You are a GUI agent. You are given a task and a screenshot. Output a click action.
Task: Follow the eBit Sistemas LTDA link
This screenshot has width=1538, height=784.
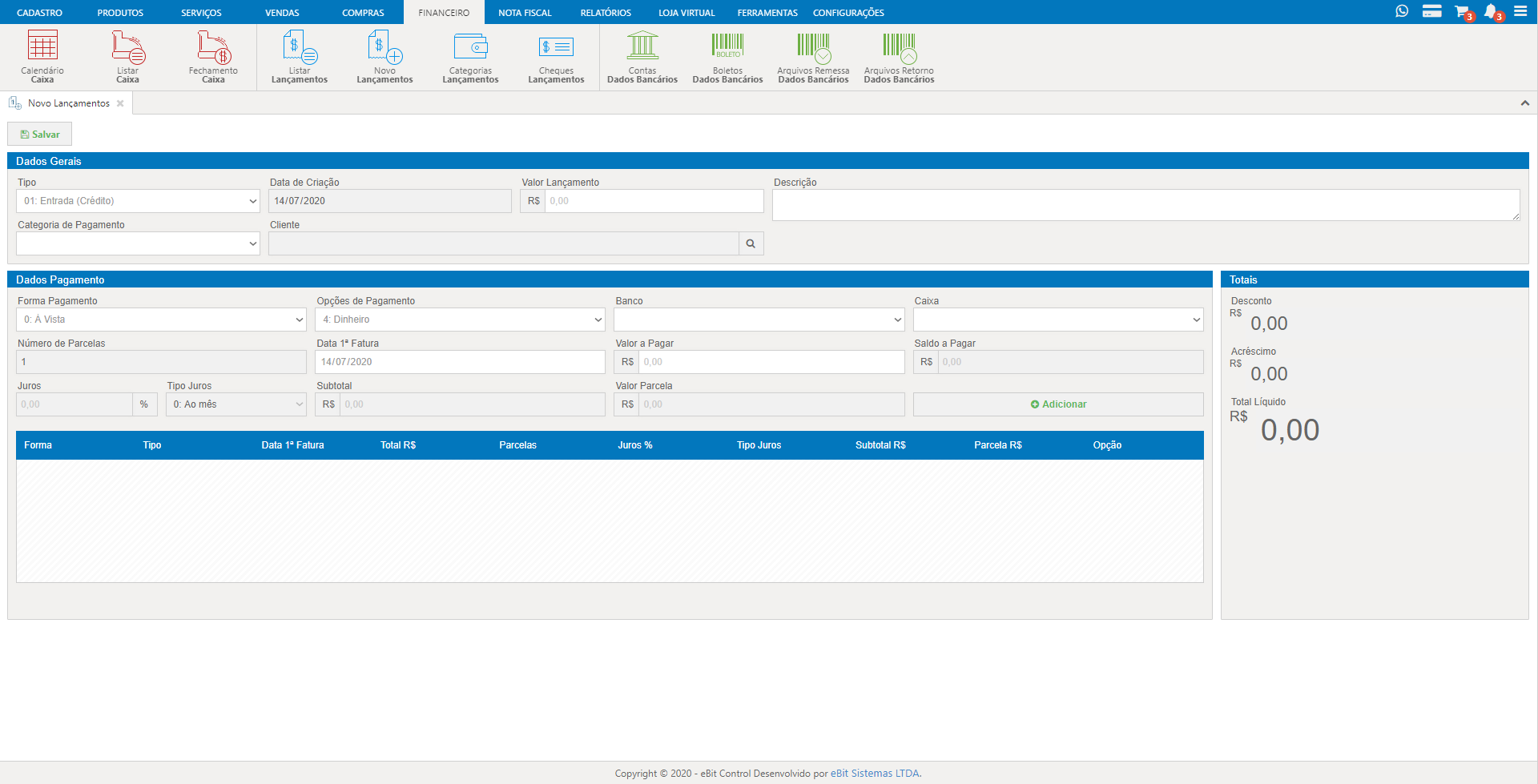click(x=875, y=774)
